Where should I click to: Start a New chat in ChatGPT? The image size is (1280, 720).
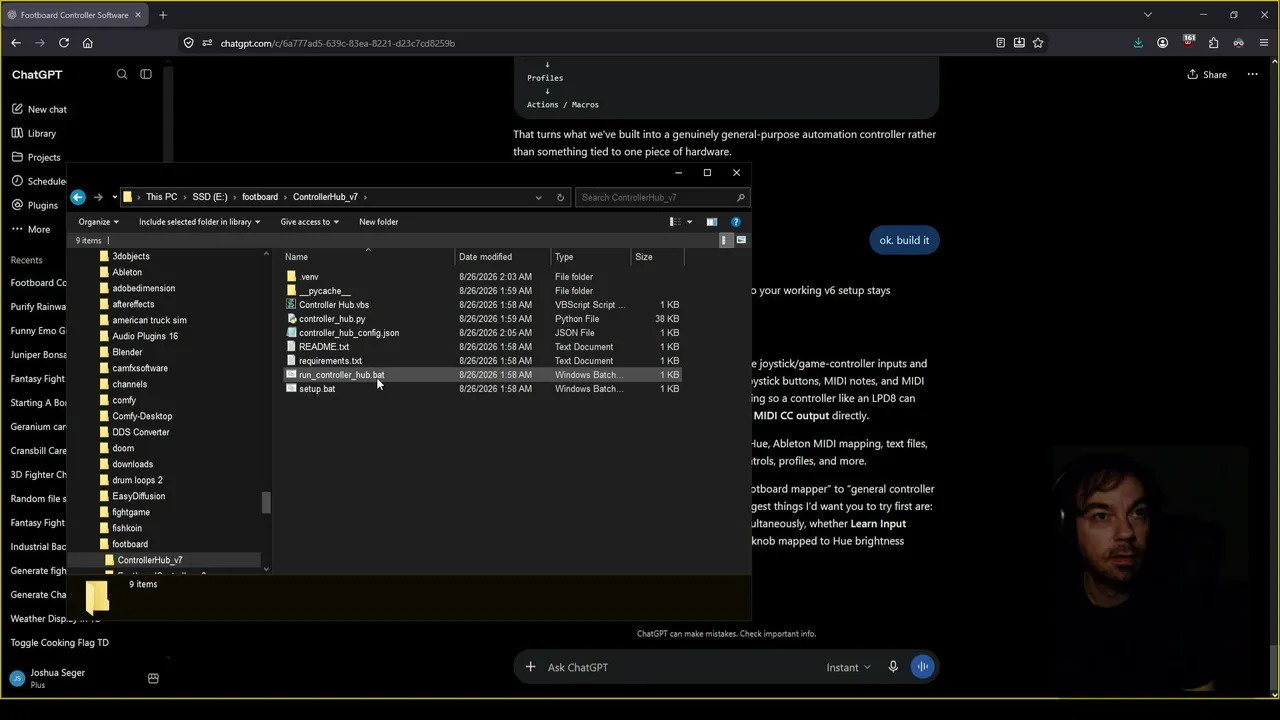coord(39,109)
